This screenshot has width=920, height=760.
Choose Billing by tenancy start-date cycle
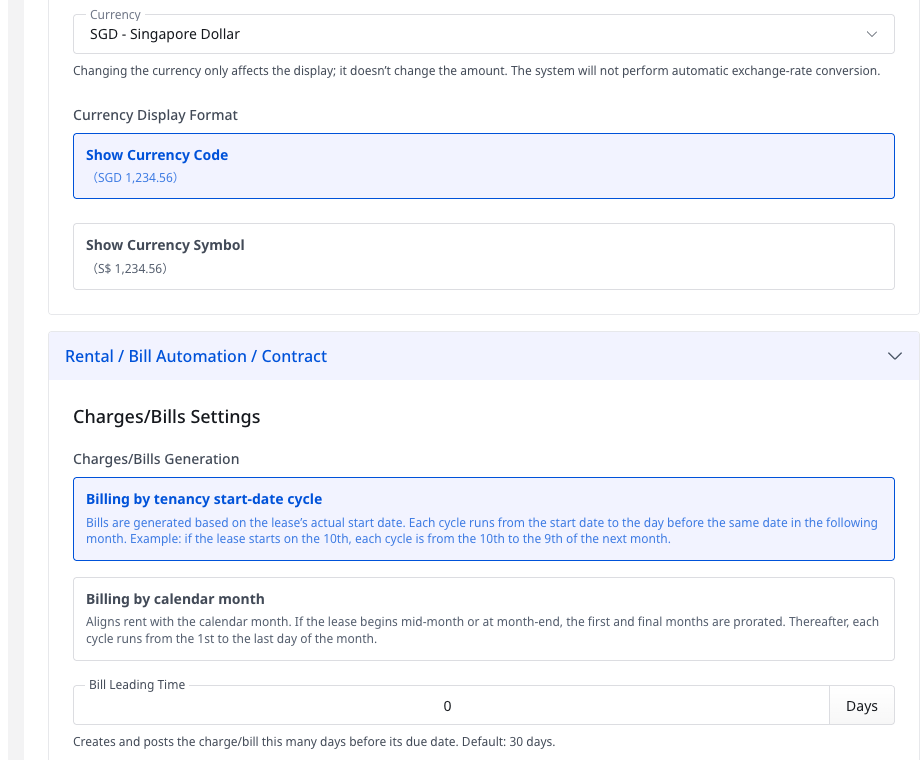click(483, 519)
